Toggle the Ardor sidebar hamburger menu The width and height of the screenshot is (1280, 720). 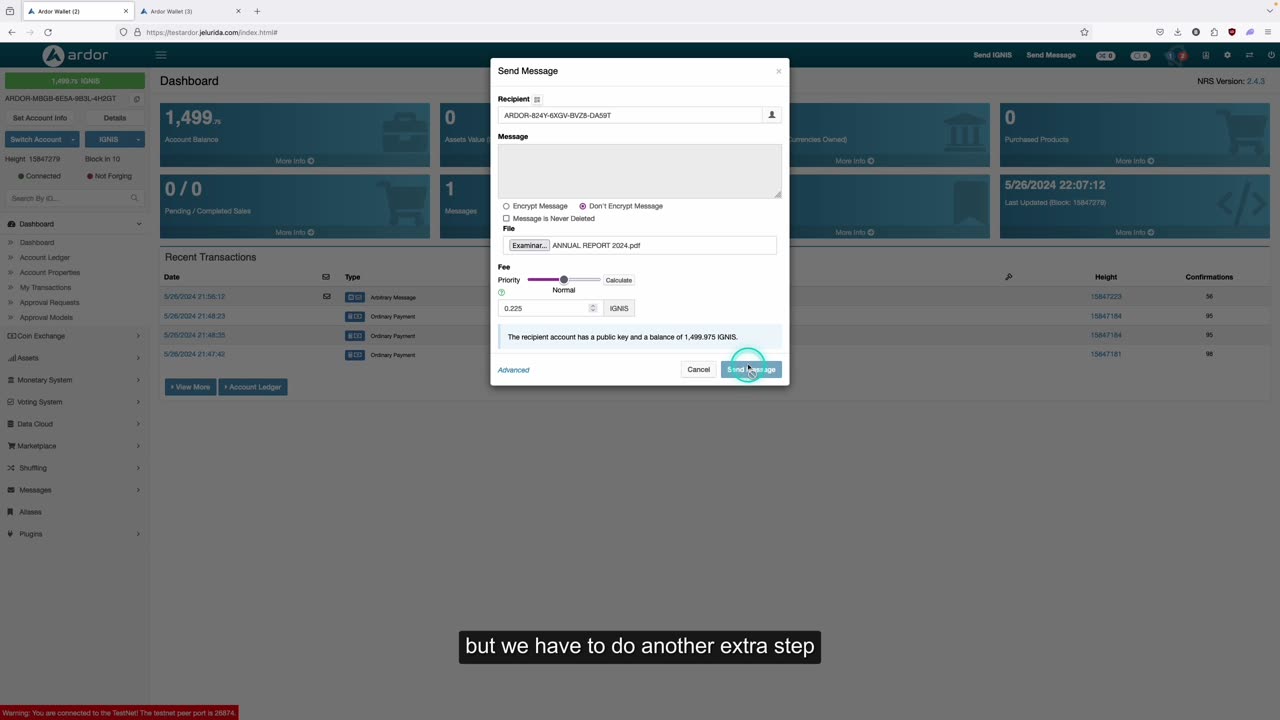pos(161,55)
